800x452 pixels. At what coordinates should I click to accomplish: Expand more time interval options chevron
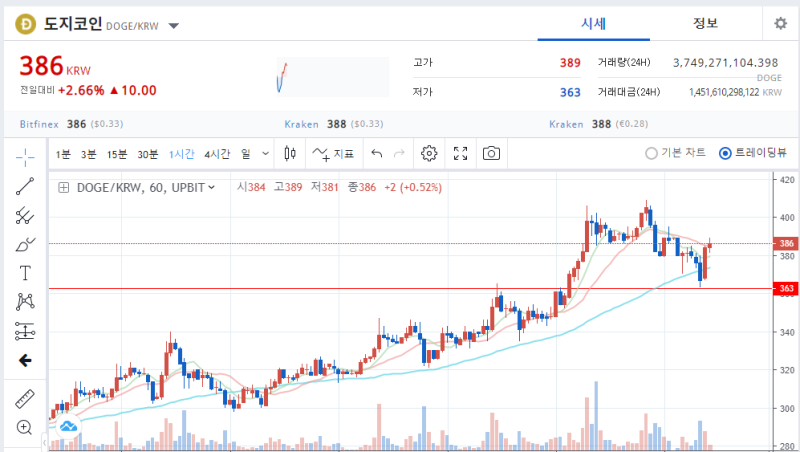(265, 153)
